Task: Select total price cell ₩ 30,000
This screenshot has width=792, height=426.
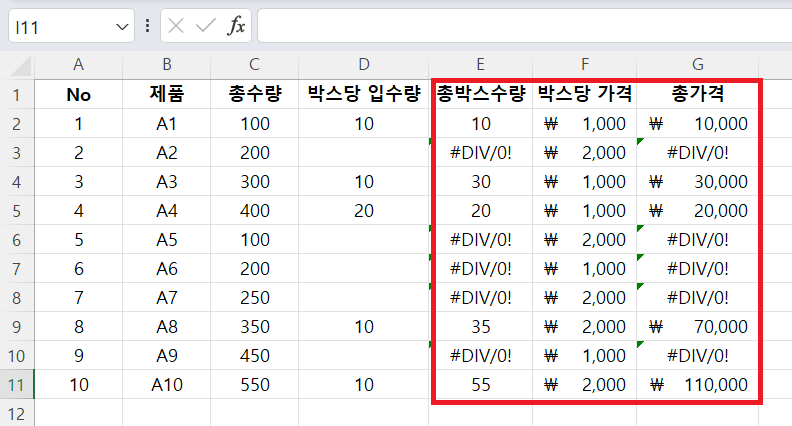Action: [698, 181]
